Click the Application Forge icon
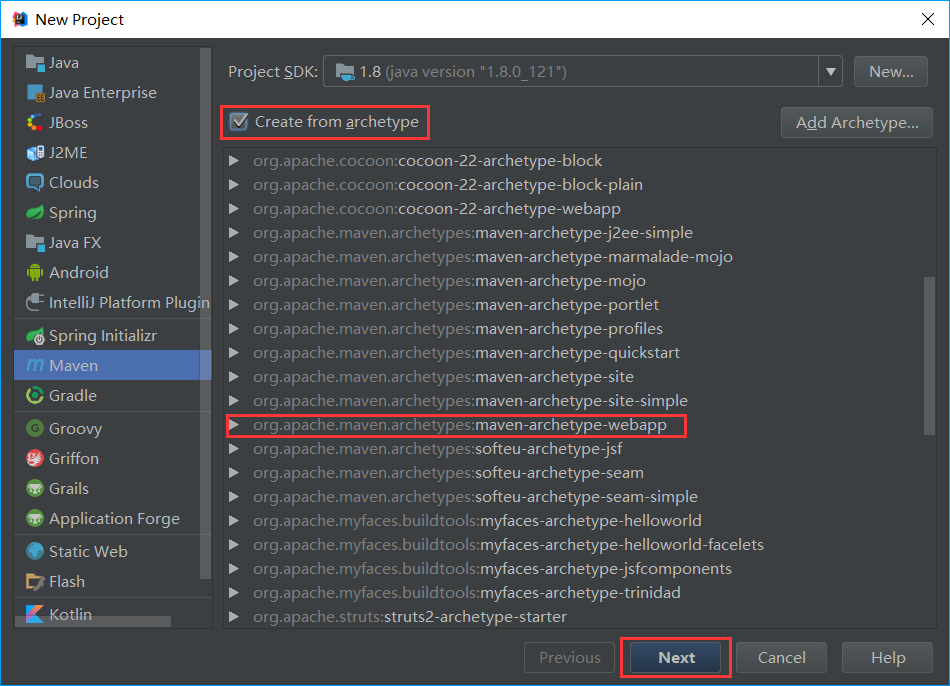The height and width of the screenshot is (686, 950). (35, 519)
